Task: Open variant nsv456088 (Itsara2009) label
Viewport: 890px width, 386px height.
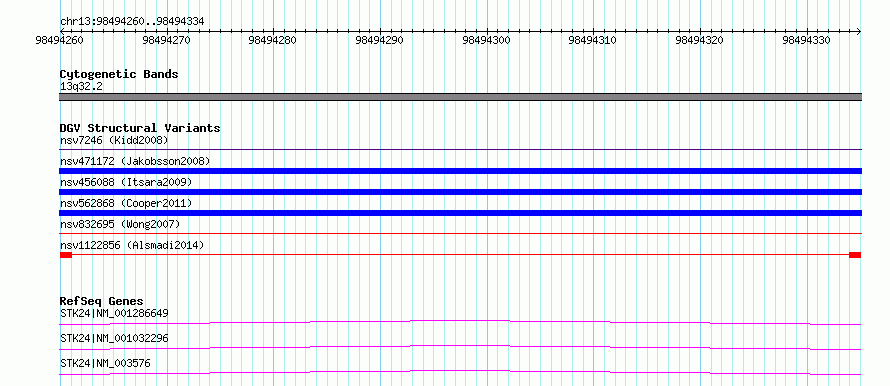Action: [x=126, y=182]
